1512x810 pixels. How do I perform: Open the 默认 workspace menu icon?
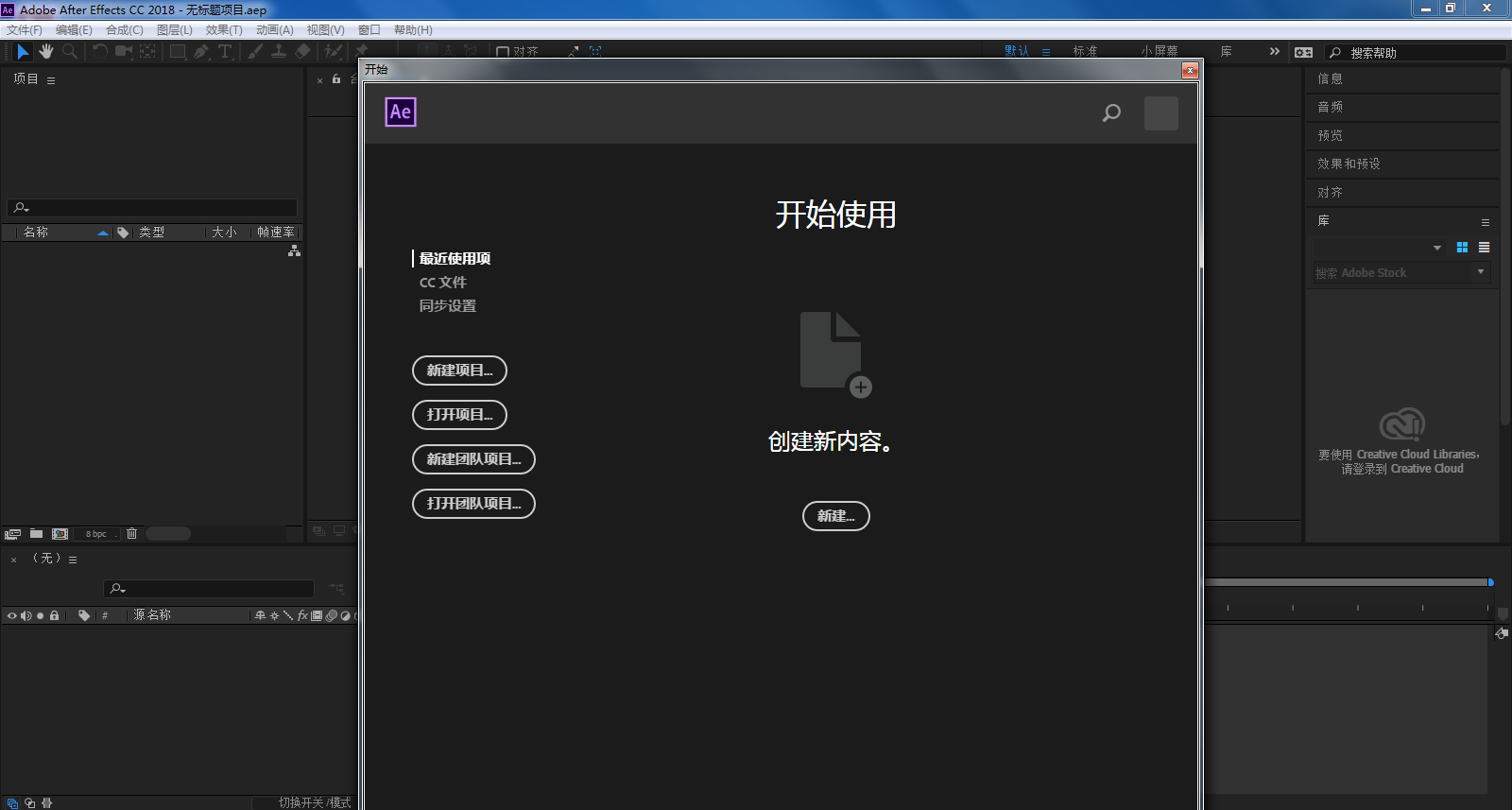pos(1046,52)
